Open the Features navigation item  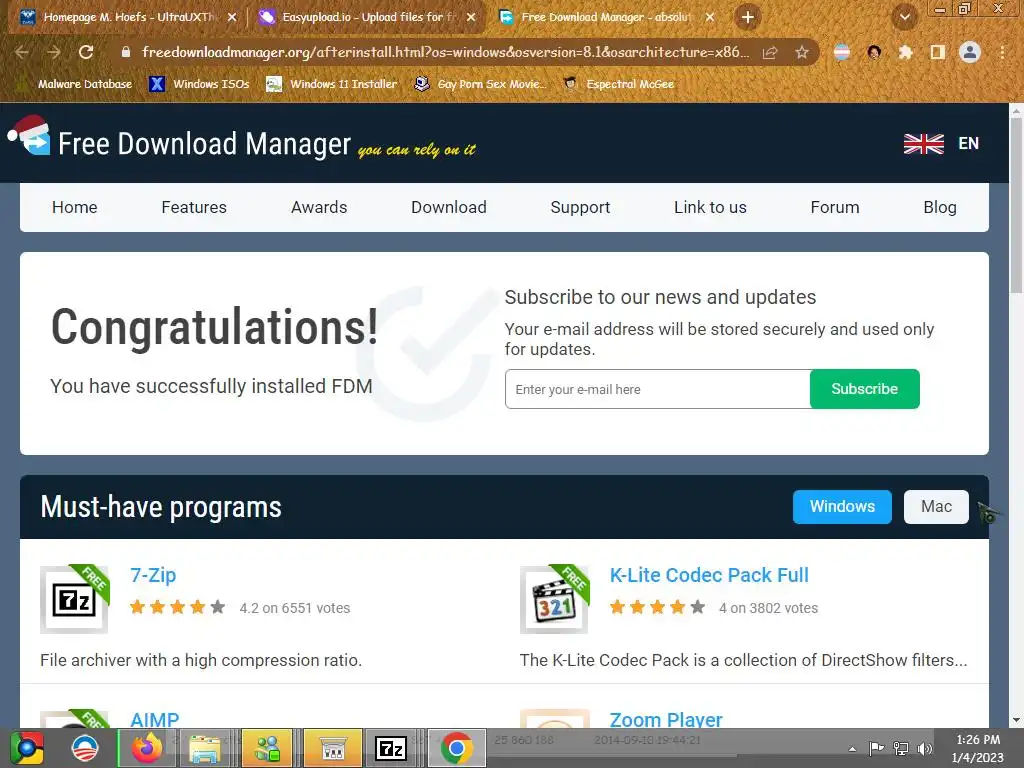[194, 207]
